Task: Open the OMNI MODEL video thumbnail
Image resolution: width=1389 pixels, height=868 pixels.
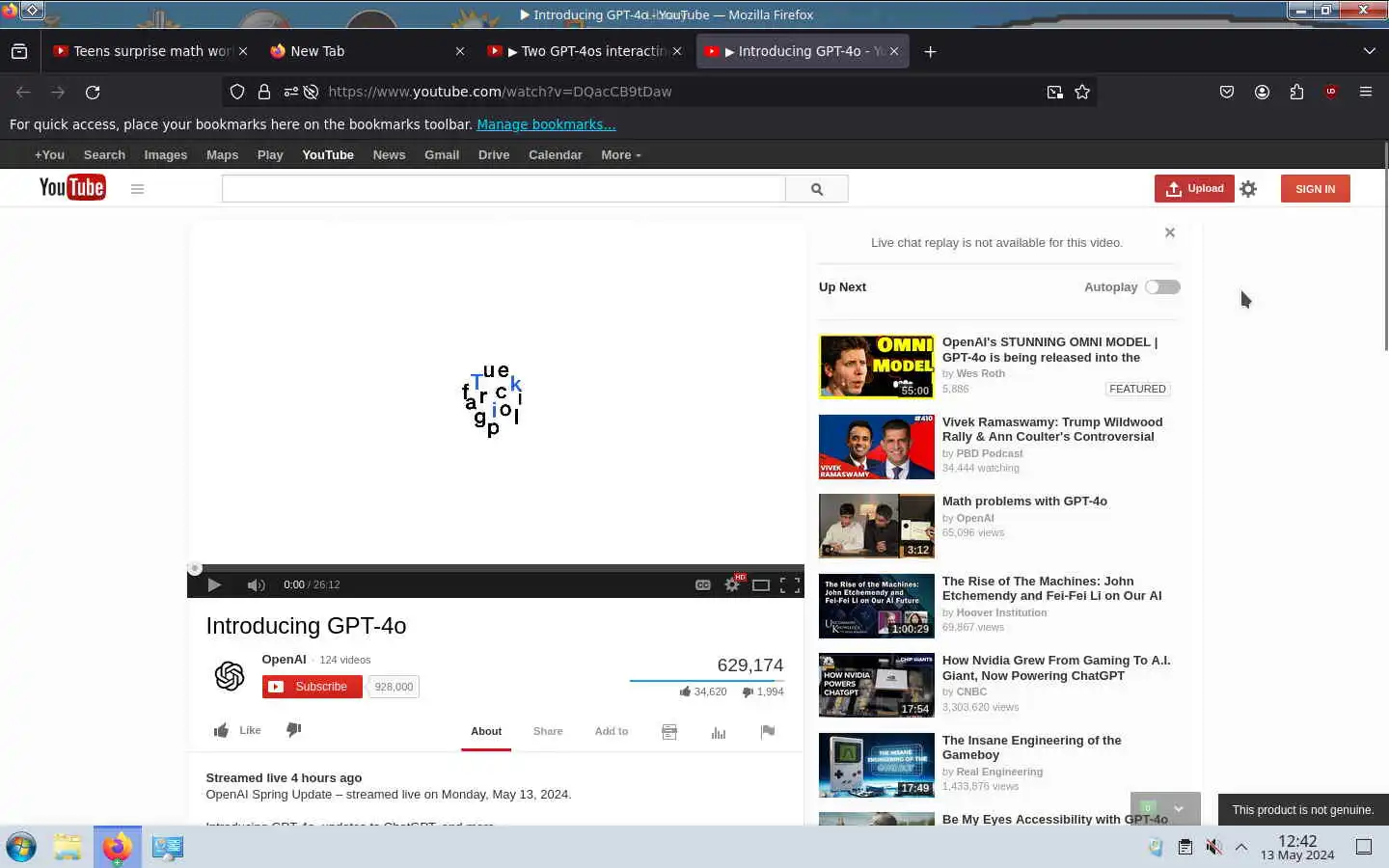Action: click(x=877, y=366)
